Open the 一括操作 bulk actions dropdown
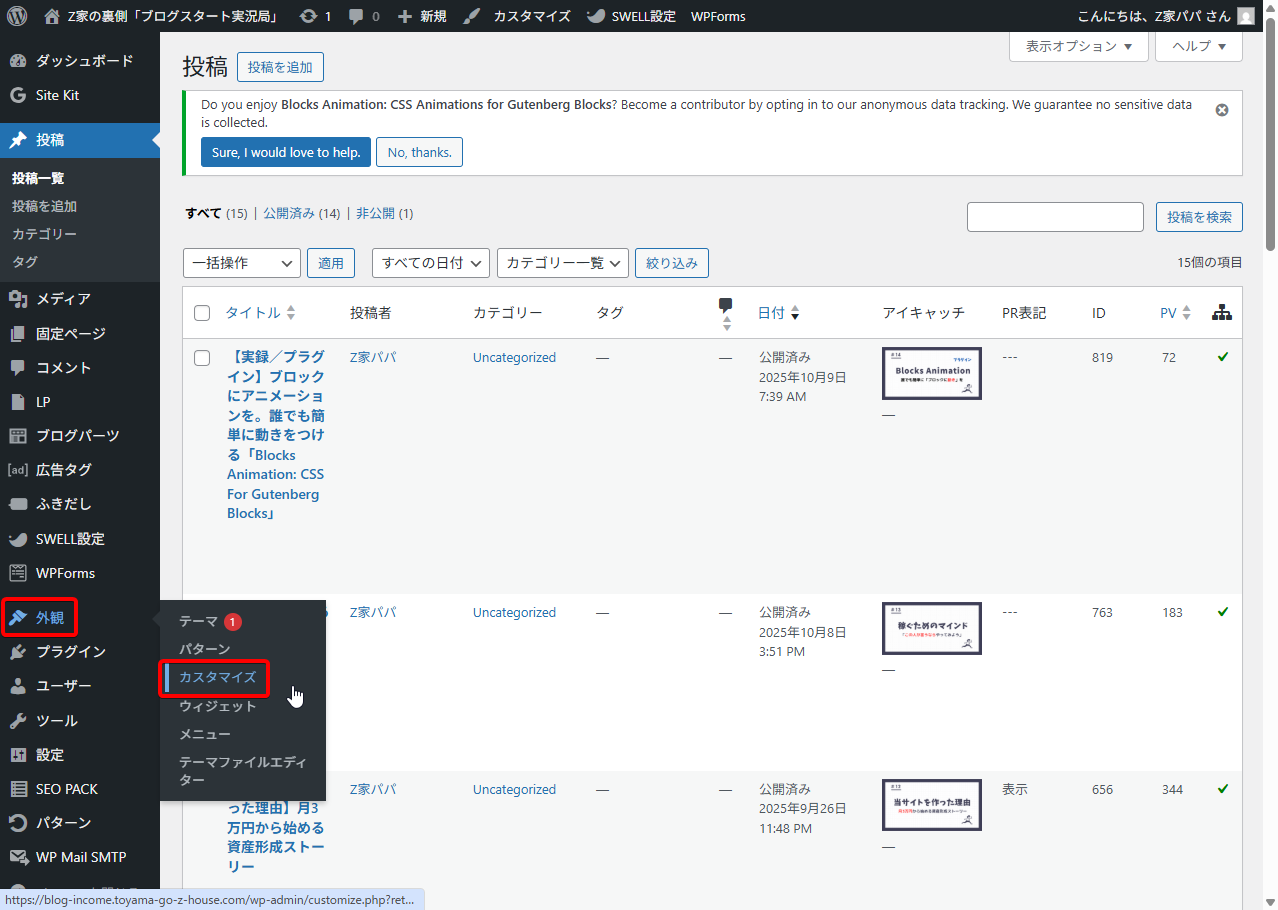This screenshot has width=1278, height=910. tap(241, 263)
